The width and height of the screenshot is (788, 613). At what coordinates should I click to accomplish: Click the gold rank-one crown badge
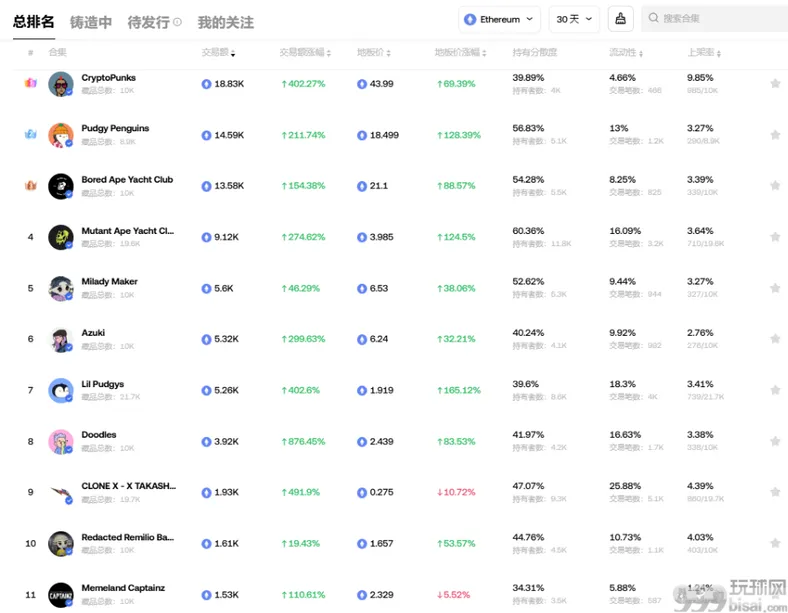coord(31,83)
